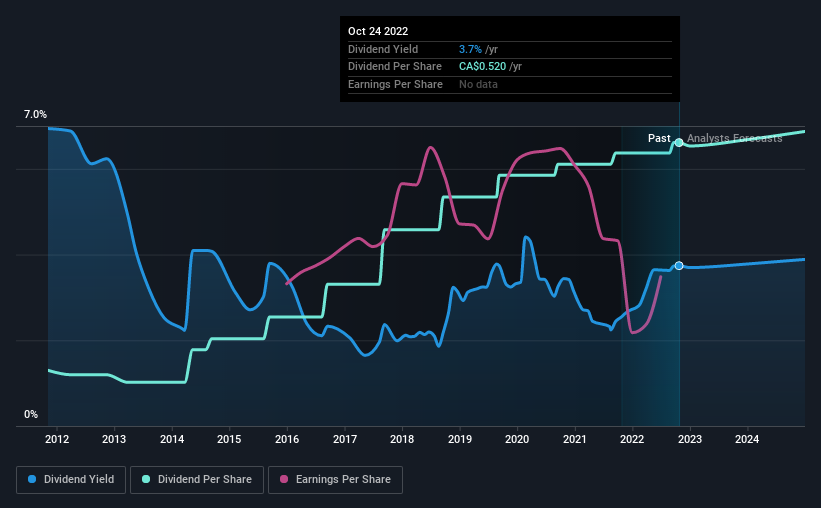Click the 2015 x-axis label
The height and width of the screenshot is (508, 821).
pyautogui.click(x=229, y=439)
